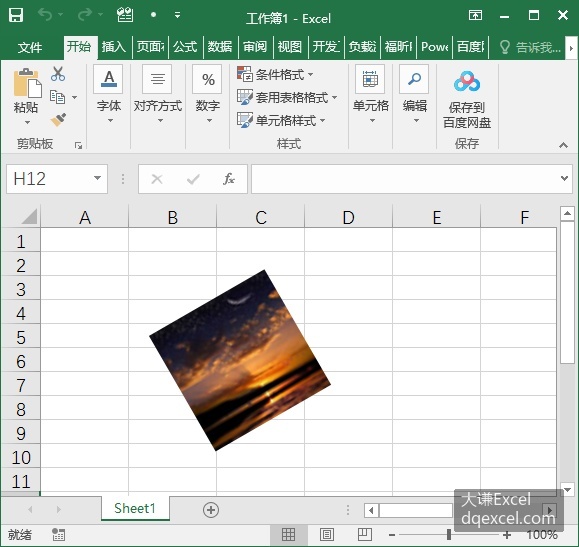Open Conditional Formatting (条件格式) menu
This screenshot has height=547, width=579.
click(x=275, y=75)
